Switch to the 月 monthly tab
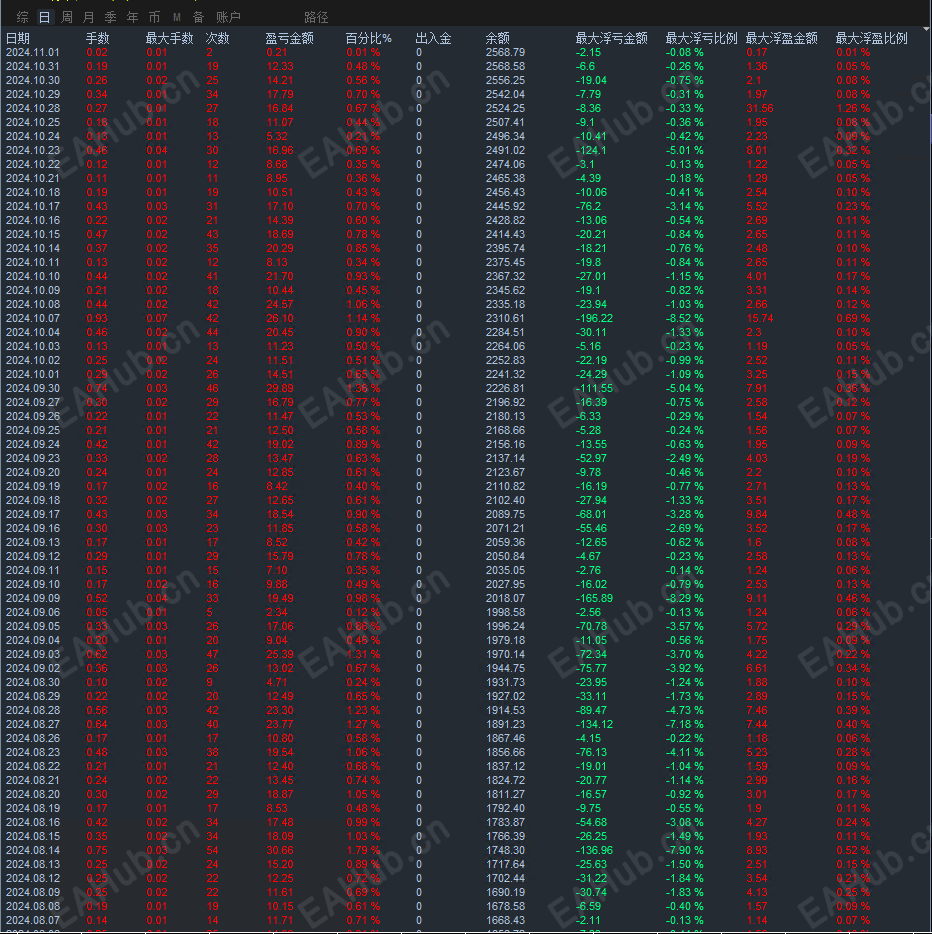 89,17
